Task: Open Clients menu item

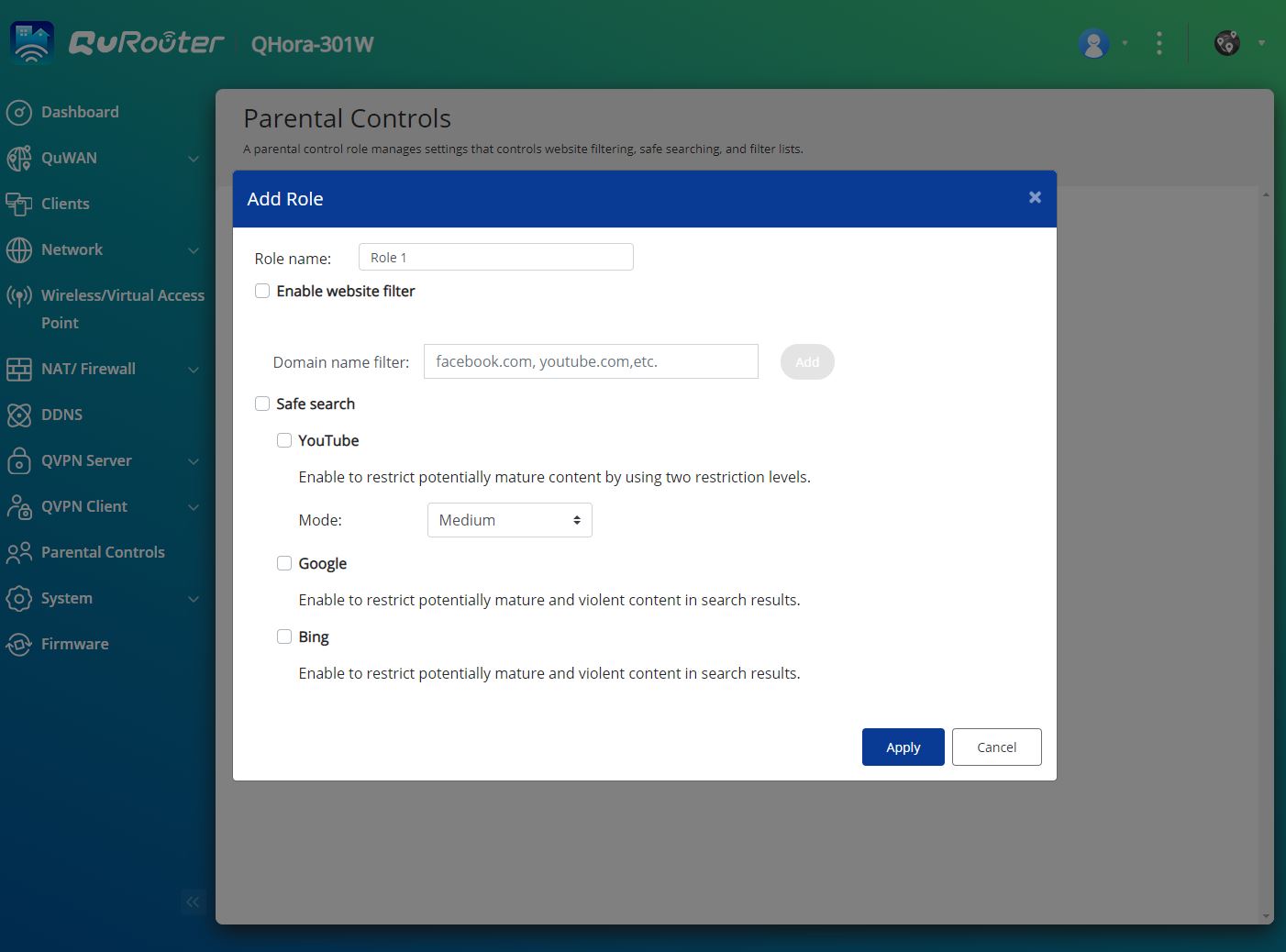Action: click(x=65, y=204)
